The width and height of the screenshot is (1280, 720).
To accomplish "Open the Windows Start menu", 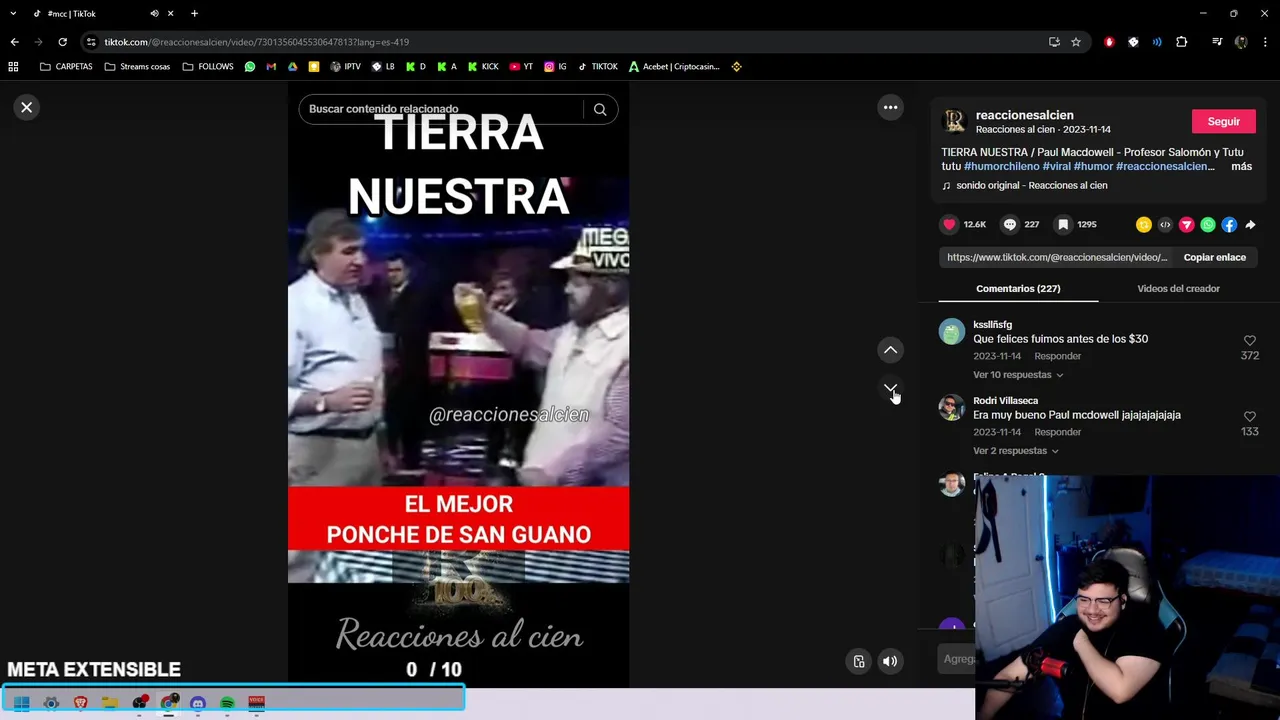I will [22, 703].
